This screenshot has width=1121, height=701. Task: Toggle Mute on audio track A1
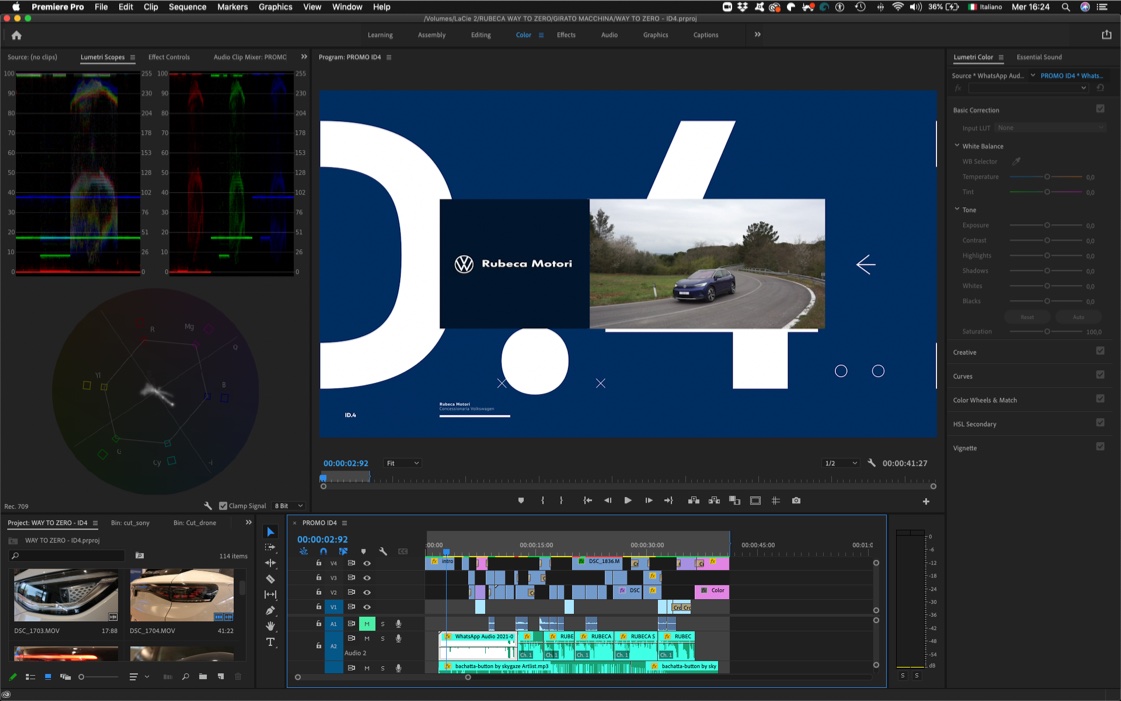pos(367,624)
